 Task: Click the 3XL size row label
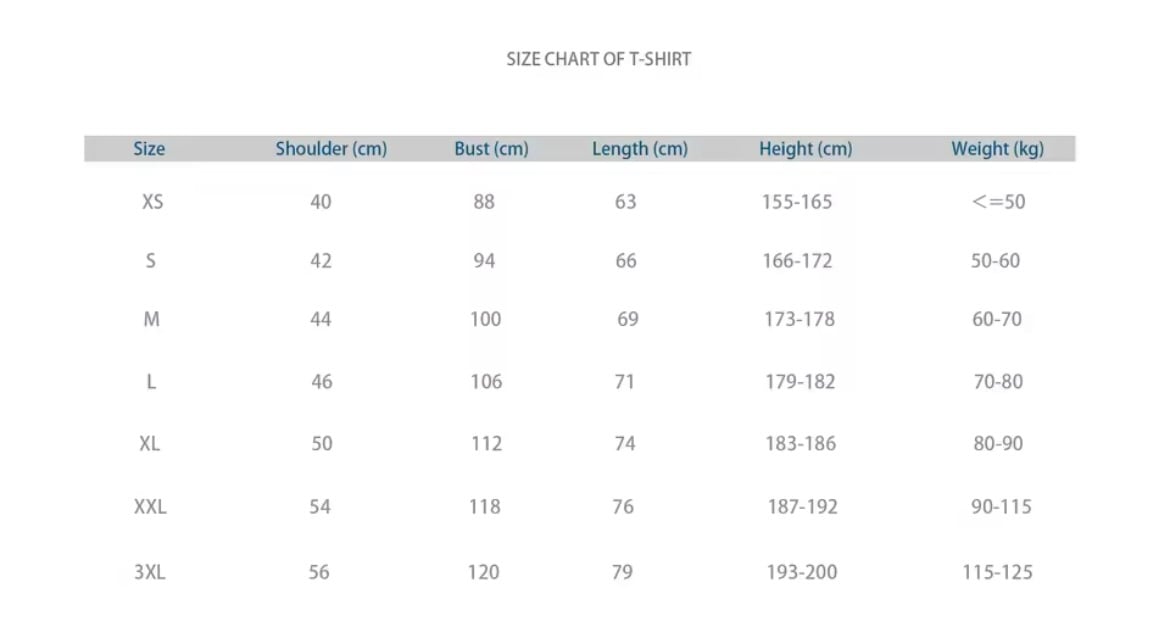click(150, 572)
